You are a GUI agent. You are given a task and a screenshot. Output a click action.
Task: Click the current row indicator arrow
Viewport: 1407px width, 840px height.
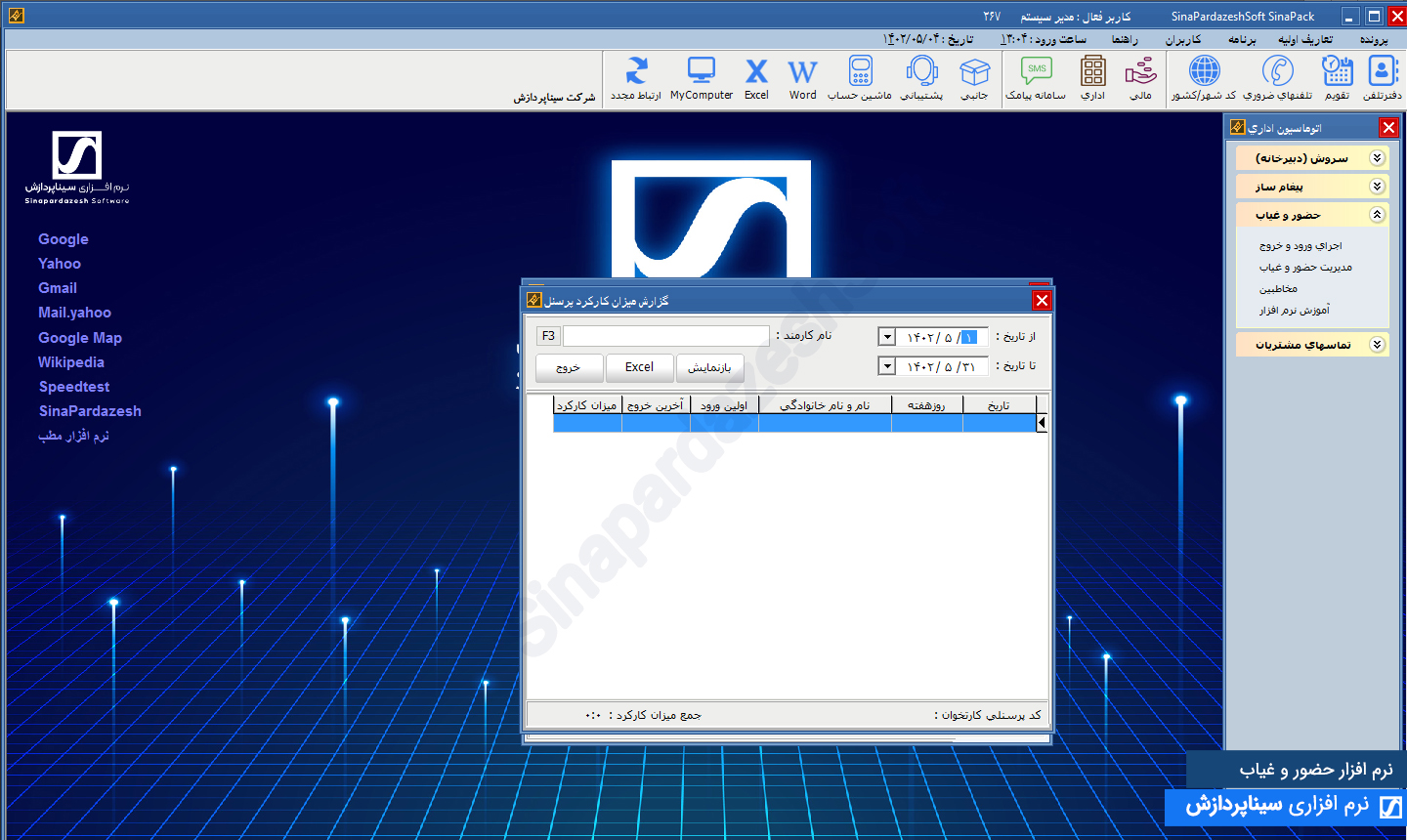[x=1042, y=423]
